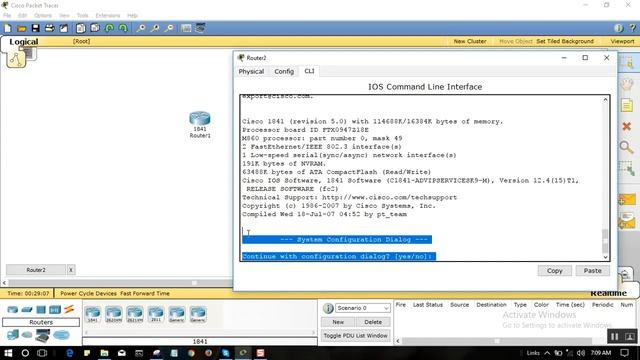Select the Resize Shape tool

pos(627,169)
